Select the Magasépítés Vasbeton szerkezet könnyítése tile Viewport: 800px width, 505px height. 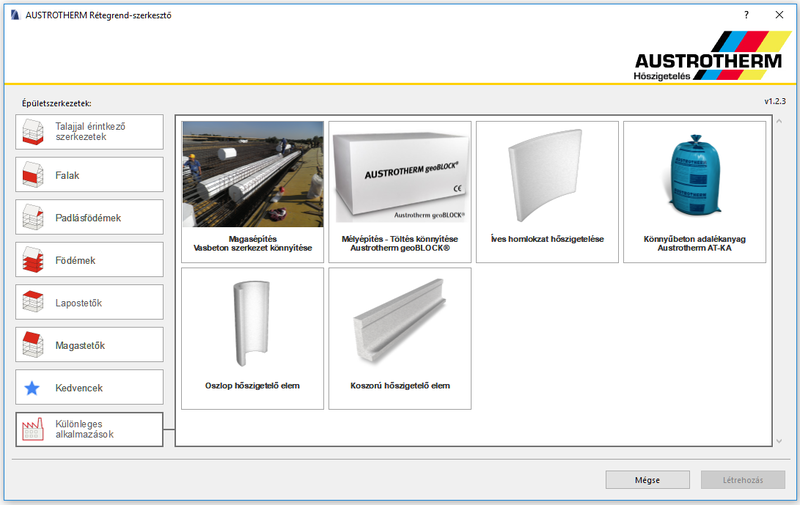253,192
